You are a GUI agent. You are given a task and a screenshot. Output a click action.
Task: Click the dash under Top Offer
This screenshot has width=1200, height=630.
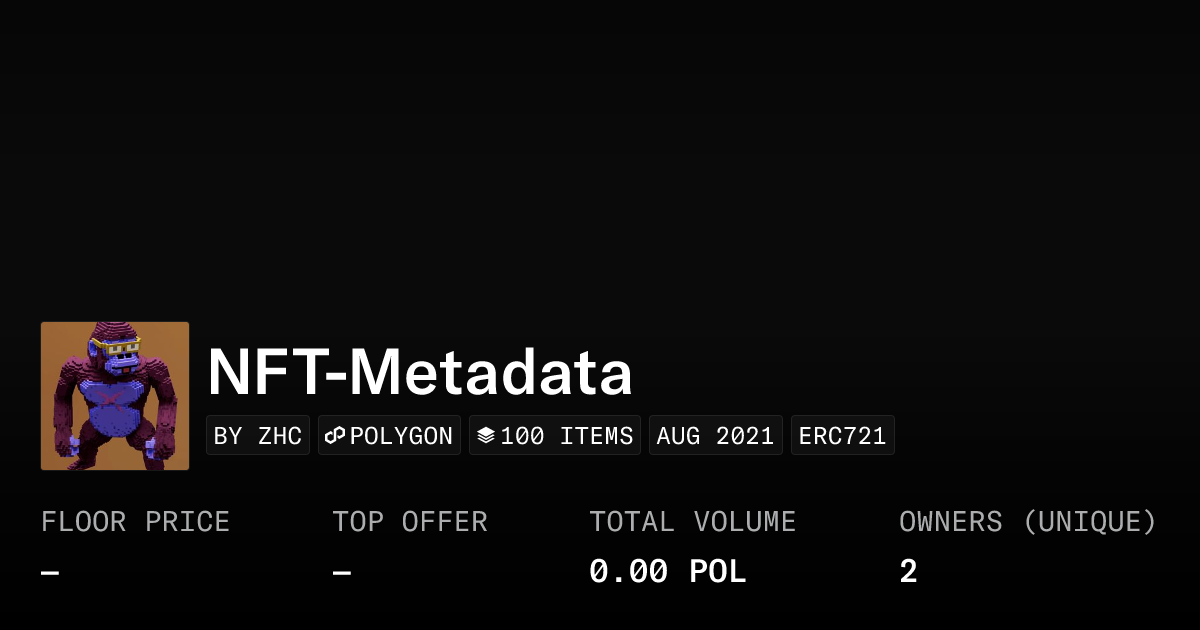pyautogui.click(x=342, y=573)
